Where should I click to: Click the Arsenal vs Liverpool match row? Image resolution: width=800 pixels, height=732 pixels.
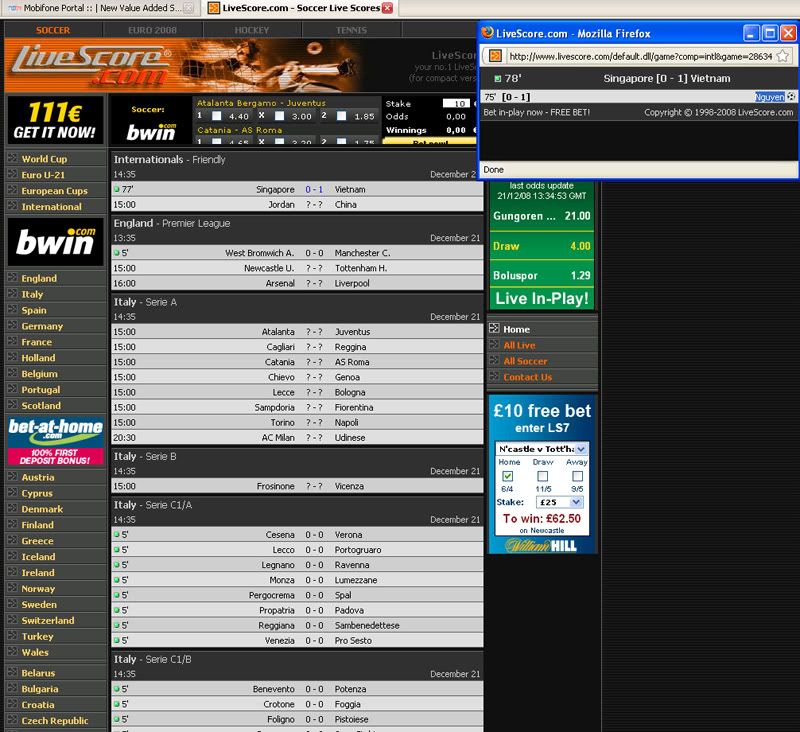[297, 283]
